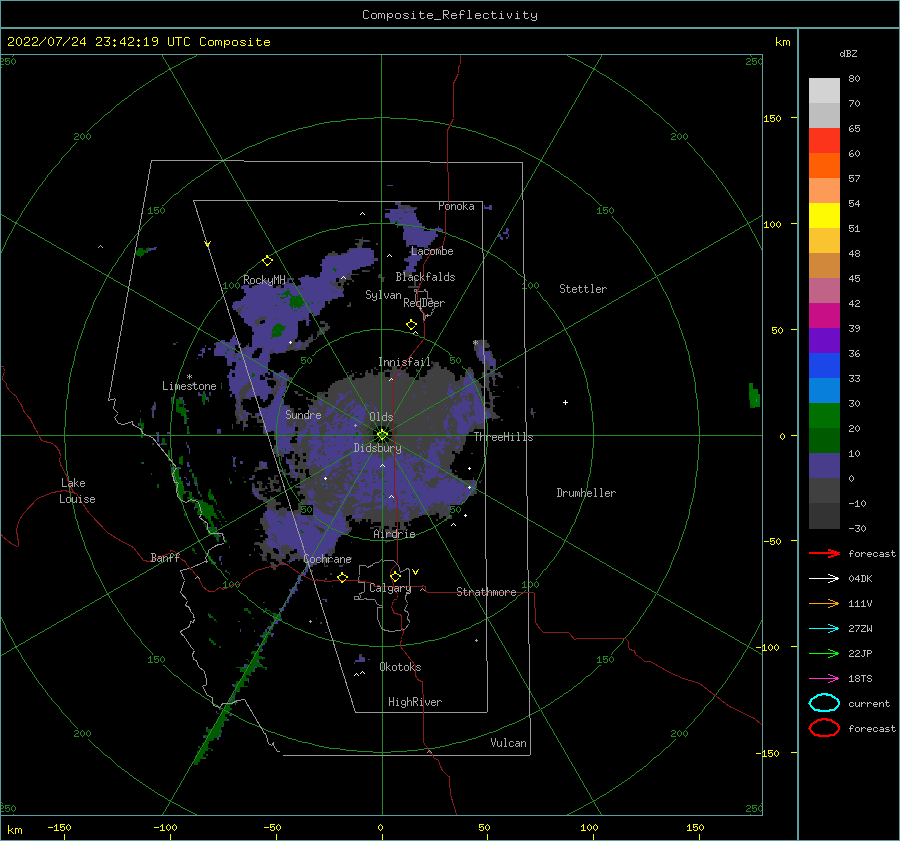Click the red forecast ellipse icon

pyautogui.click(x=824, y=728)
